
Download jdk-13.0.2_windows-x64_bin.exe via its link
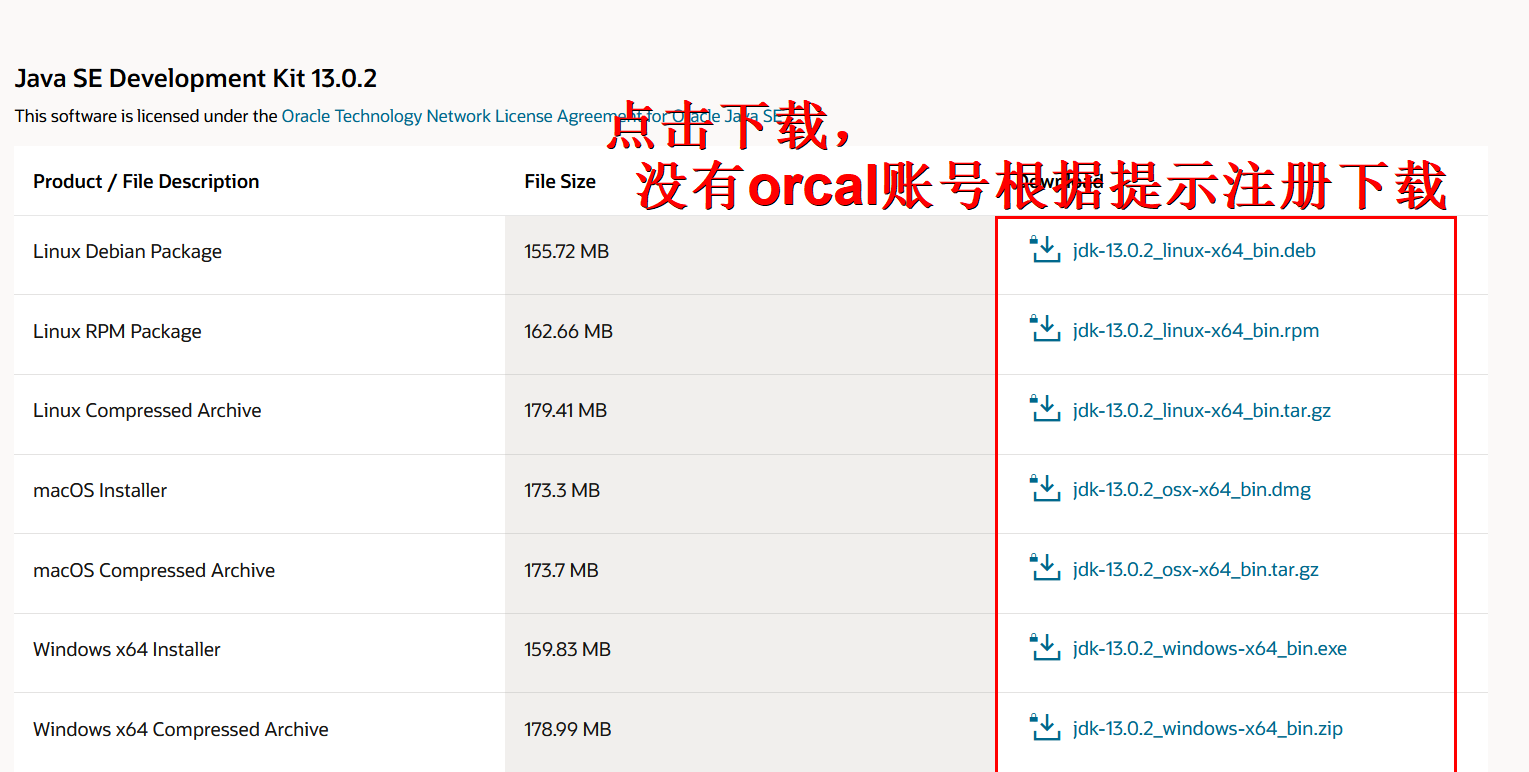point(1210,649)
